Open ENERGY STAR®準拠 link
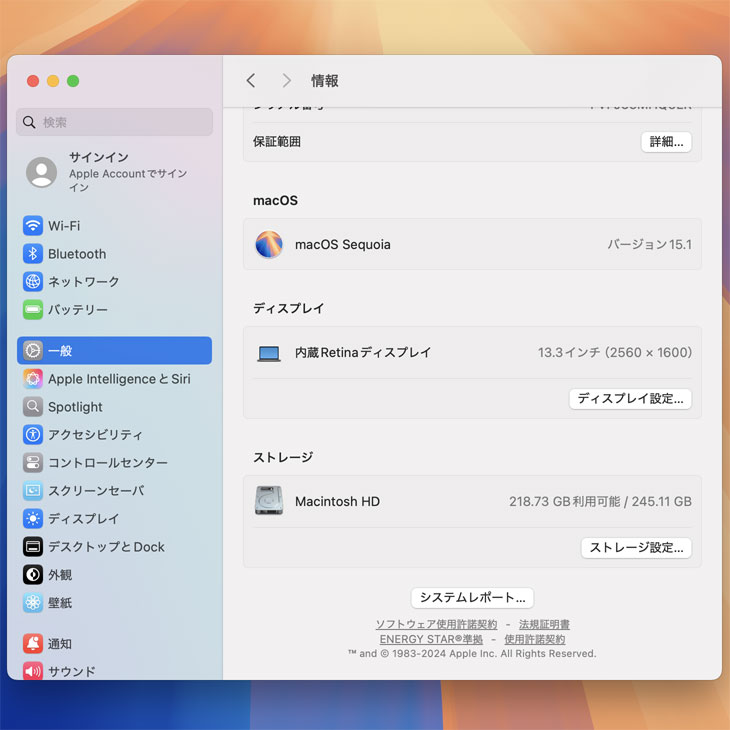 [x=431, y=639]
